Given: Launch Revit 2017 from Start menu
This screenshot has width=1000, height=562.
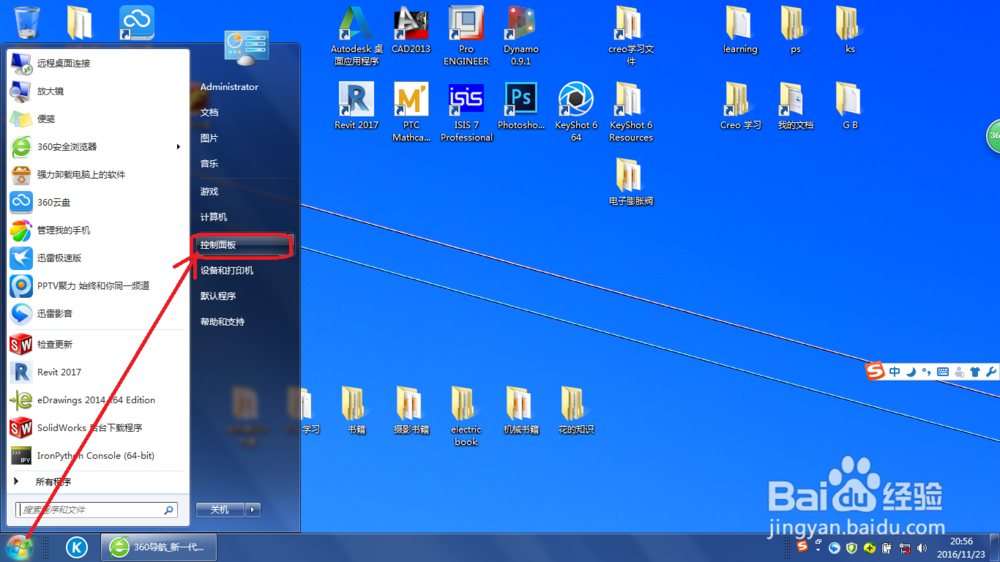Looking at the screenshot, I should pos(97,372).
